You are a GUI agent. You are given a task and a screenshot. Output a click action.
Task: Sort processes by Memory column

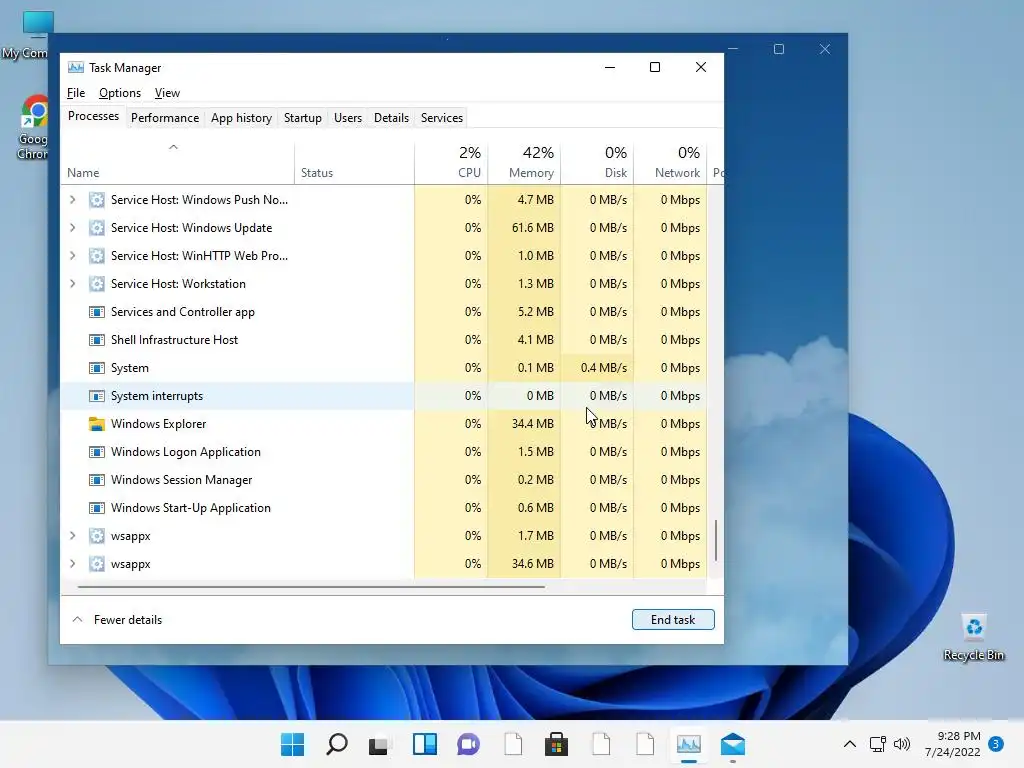click(524, 162)
